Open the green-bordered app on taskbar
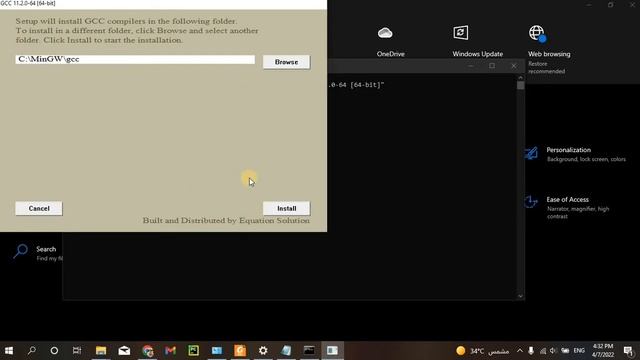The width and height of the screenshot is (640, 360). click(193, 351)
